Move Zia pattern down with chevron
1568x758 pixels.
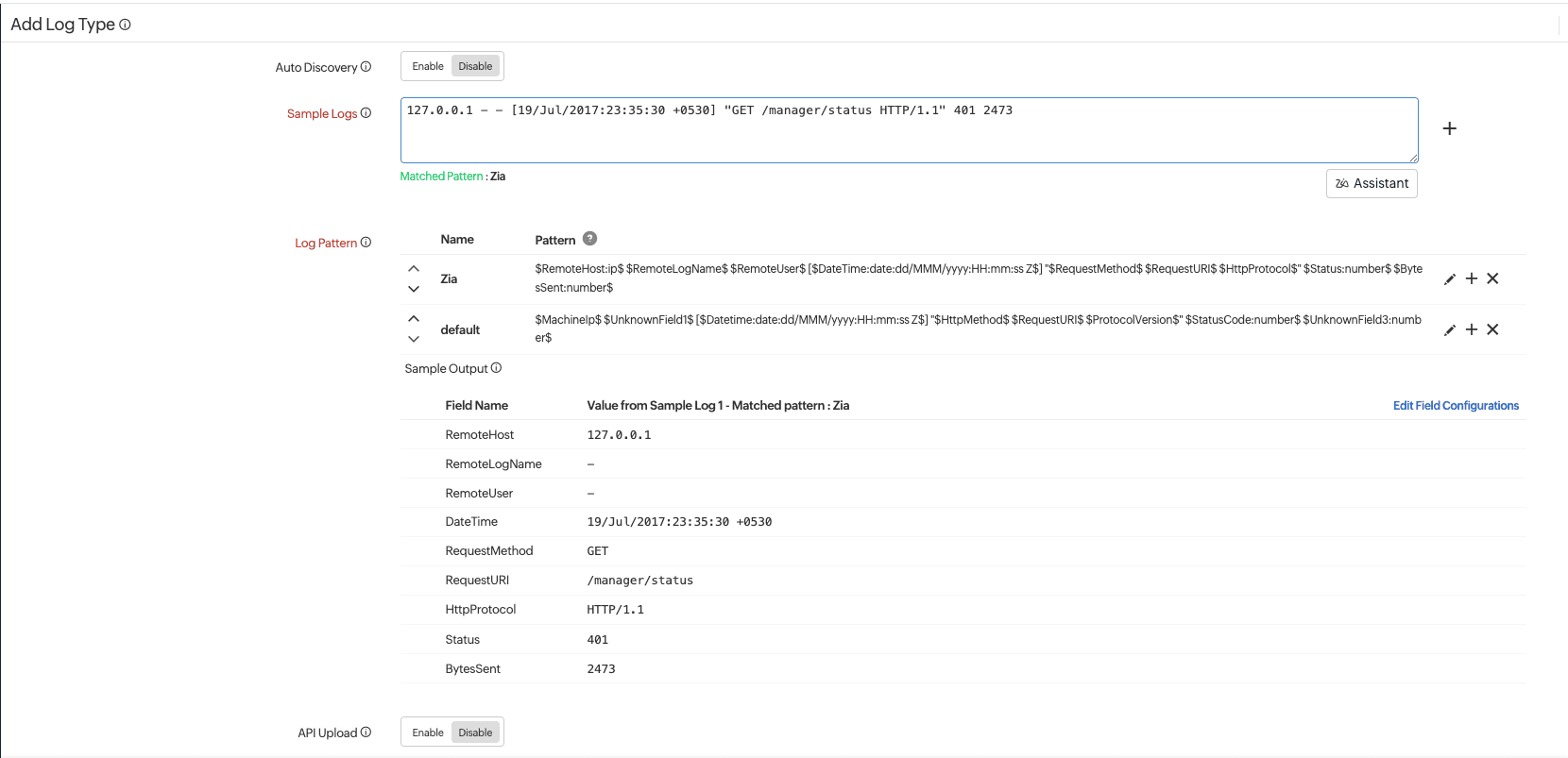pyautogui.click(x=414, y=289)
